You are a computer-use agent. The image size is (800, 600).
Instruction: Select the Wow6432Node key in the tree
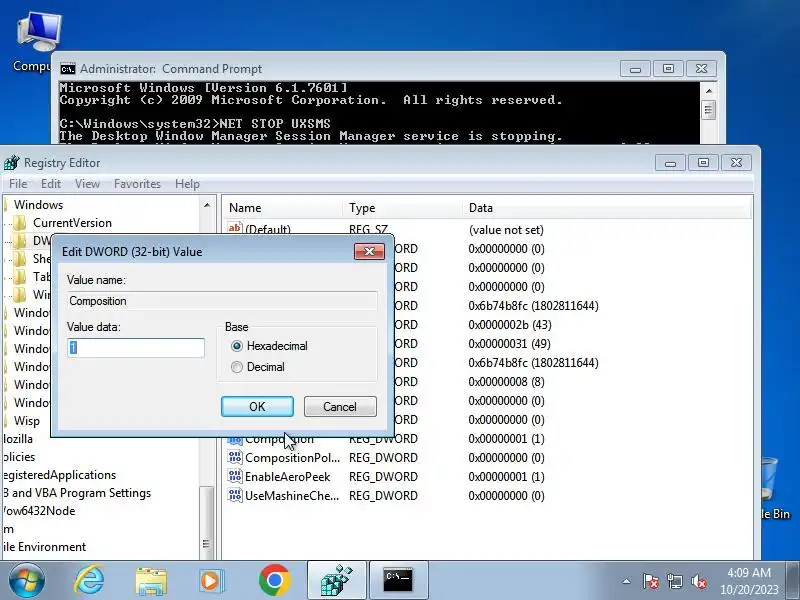point(39,511)
